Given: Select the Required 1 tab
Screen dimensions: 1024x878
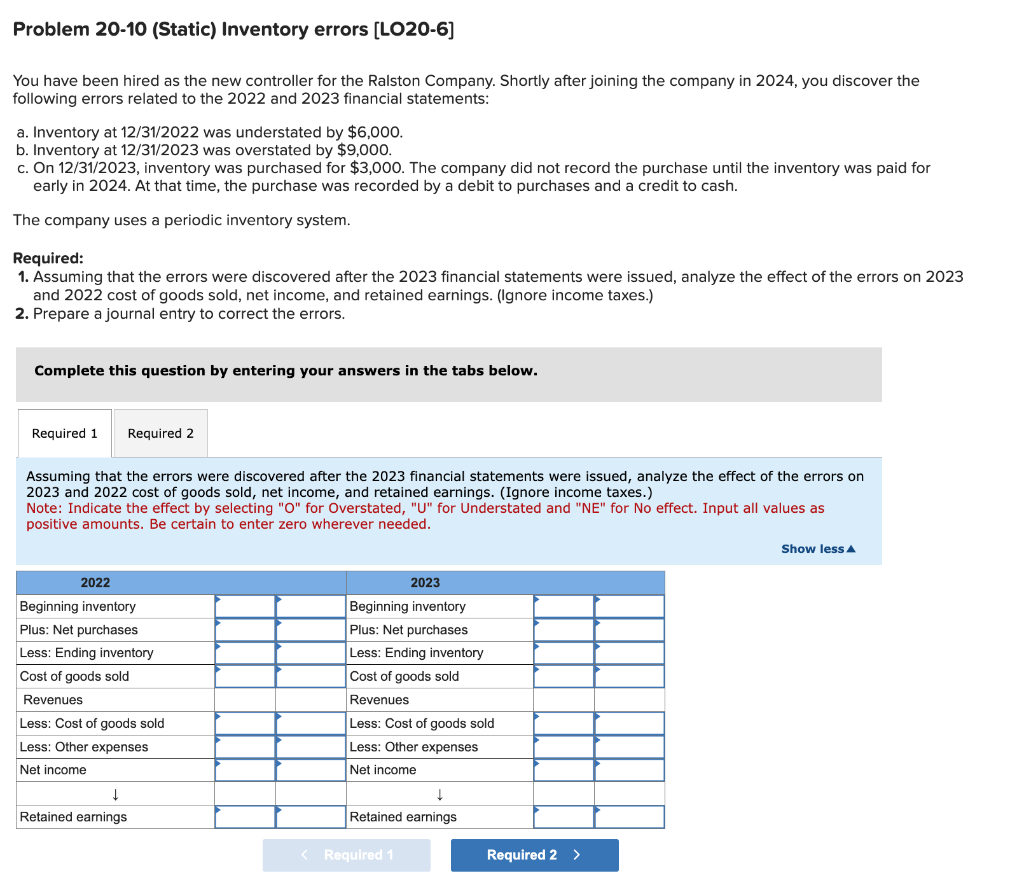Looking at the screenshot, I should point(64,433).
